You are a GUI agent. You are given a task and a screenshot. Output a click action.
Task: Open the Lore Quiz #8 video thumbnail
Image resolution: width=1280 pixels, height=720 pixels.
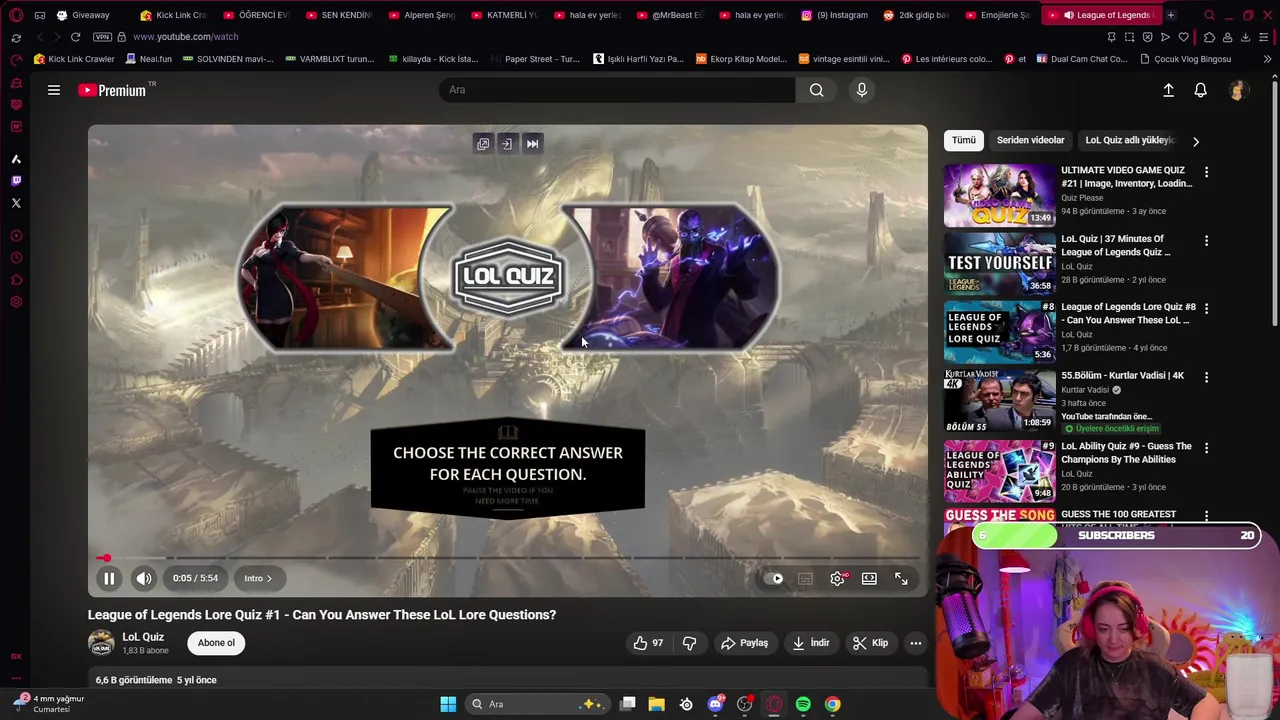(x=999, y=331)
